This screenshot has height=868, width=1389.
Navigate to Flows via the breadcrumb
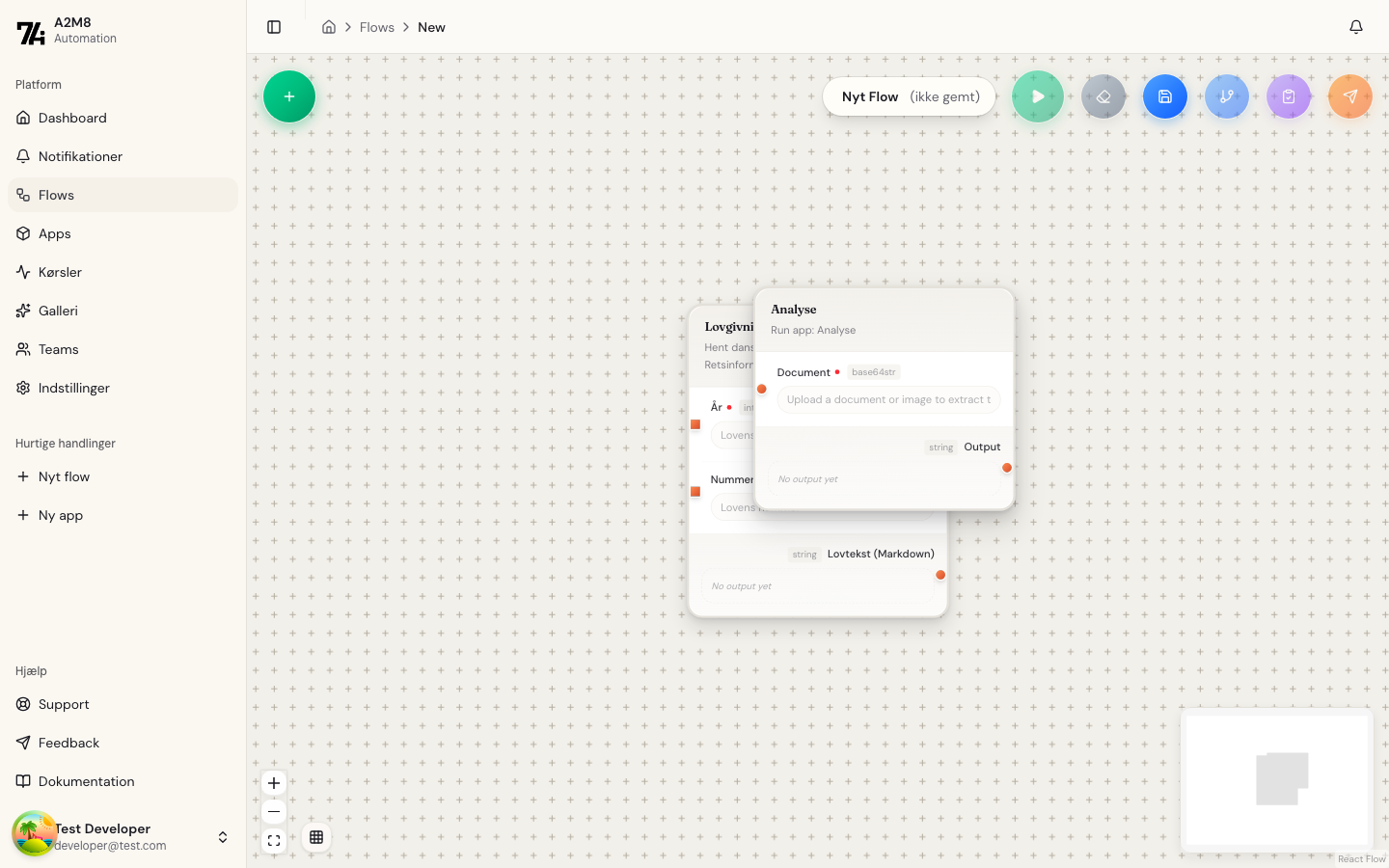[376, 27]
